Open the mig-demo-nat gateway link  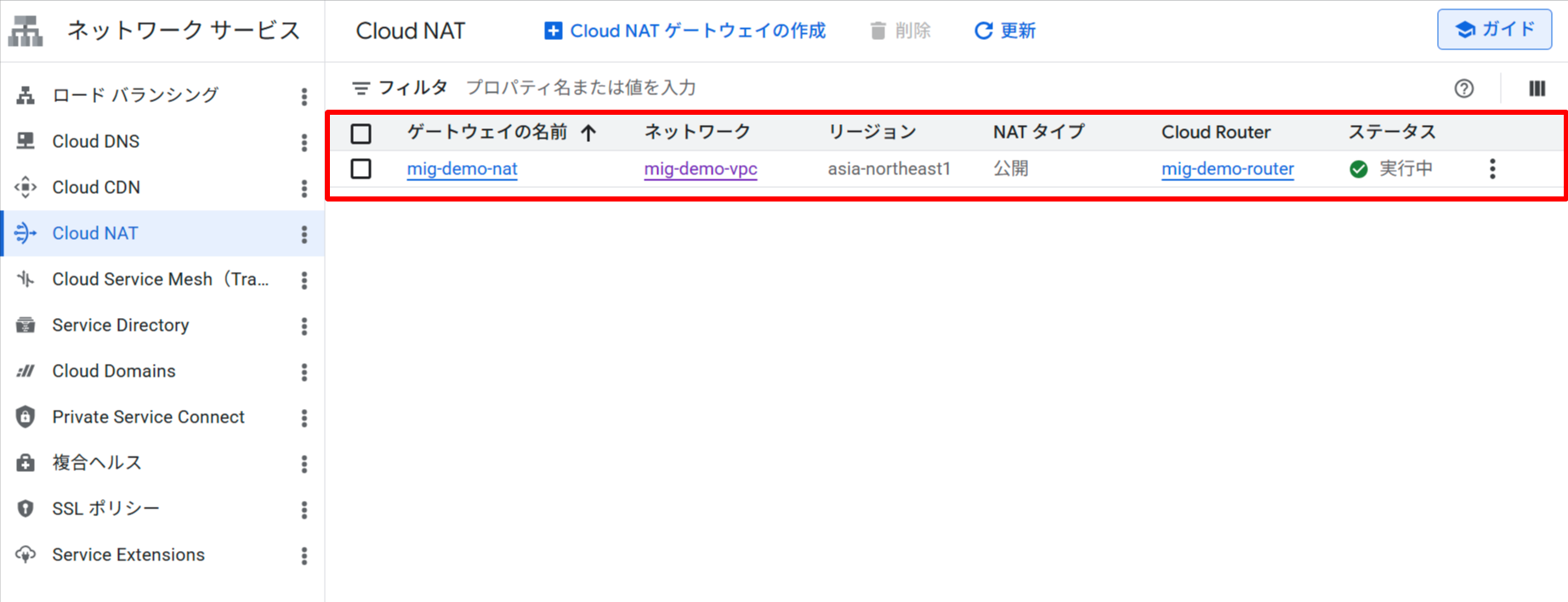coord(462,168)
